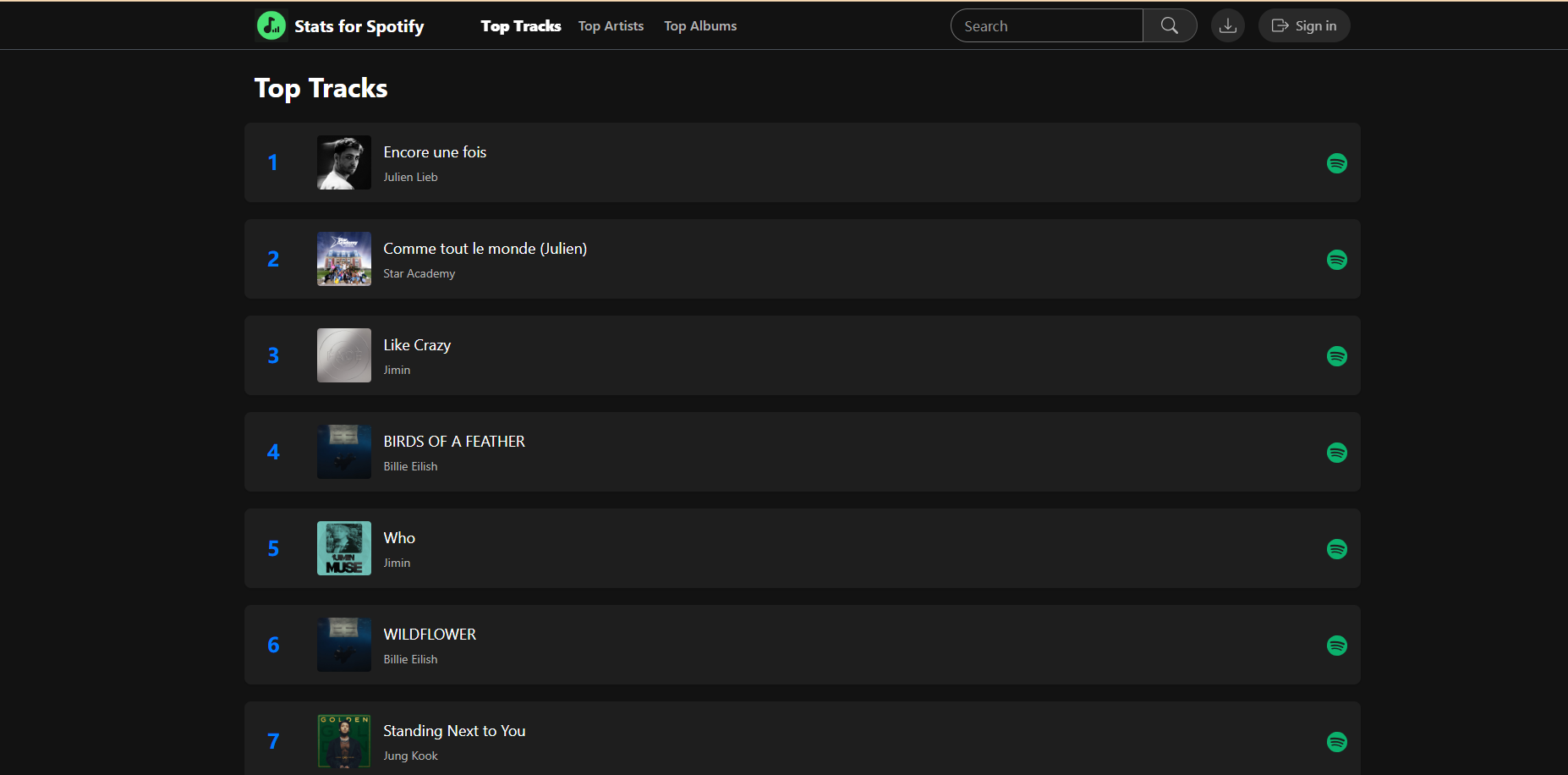Viewport: 1568px width, 775px height.
Task: Click the Stats for Spotify logo icon
Action: [271, 25]
